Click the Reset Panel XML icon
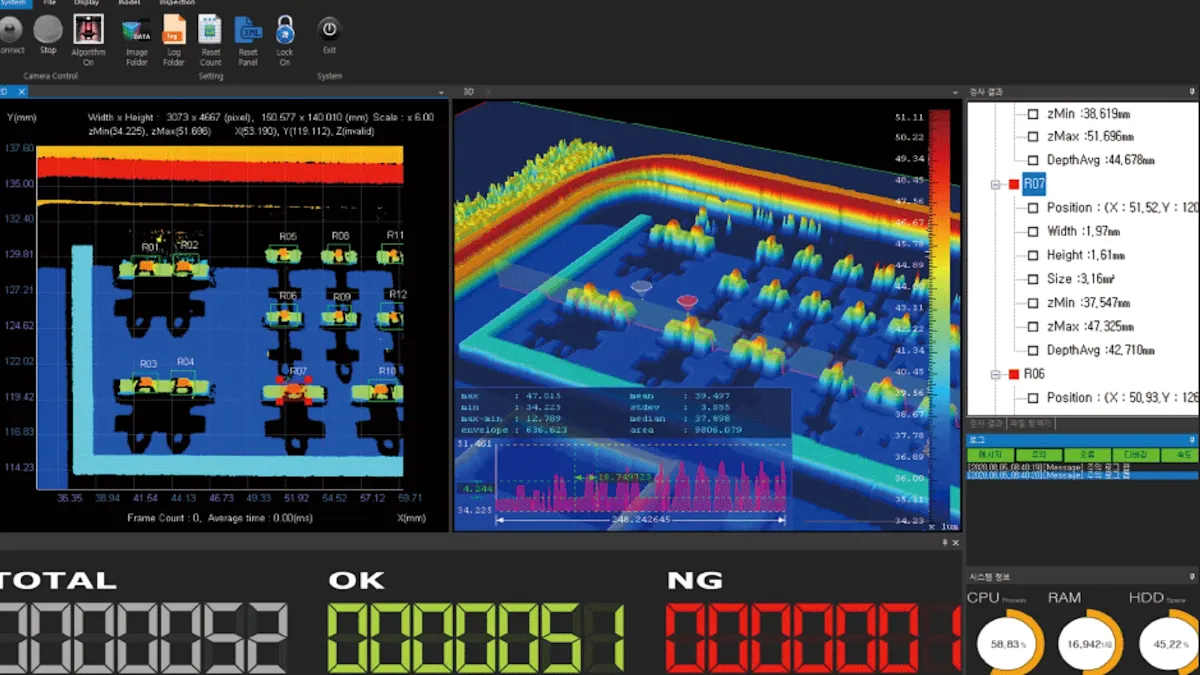1200x675 pixels. tap(248, 29)
